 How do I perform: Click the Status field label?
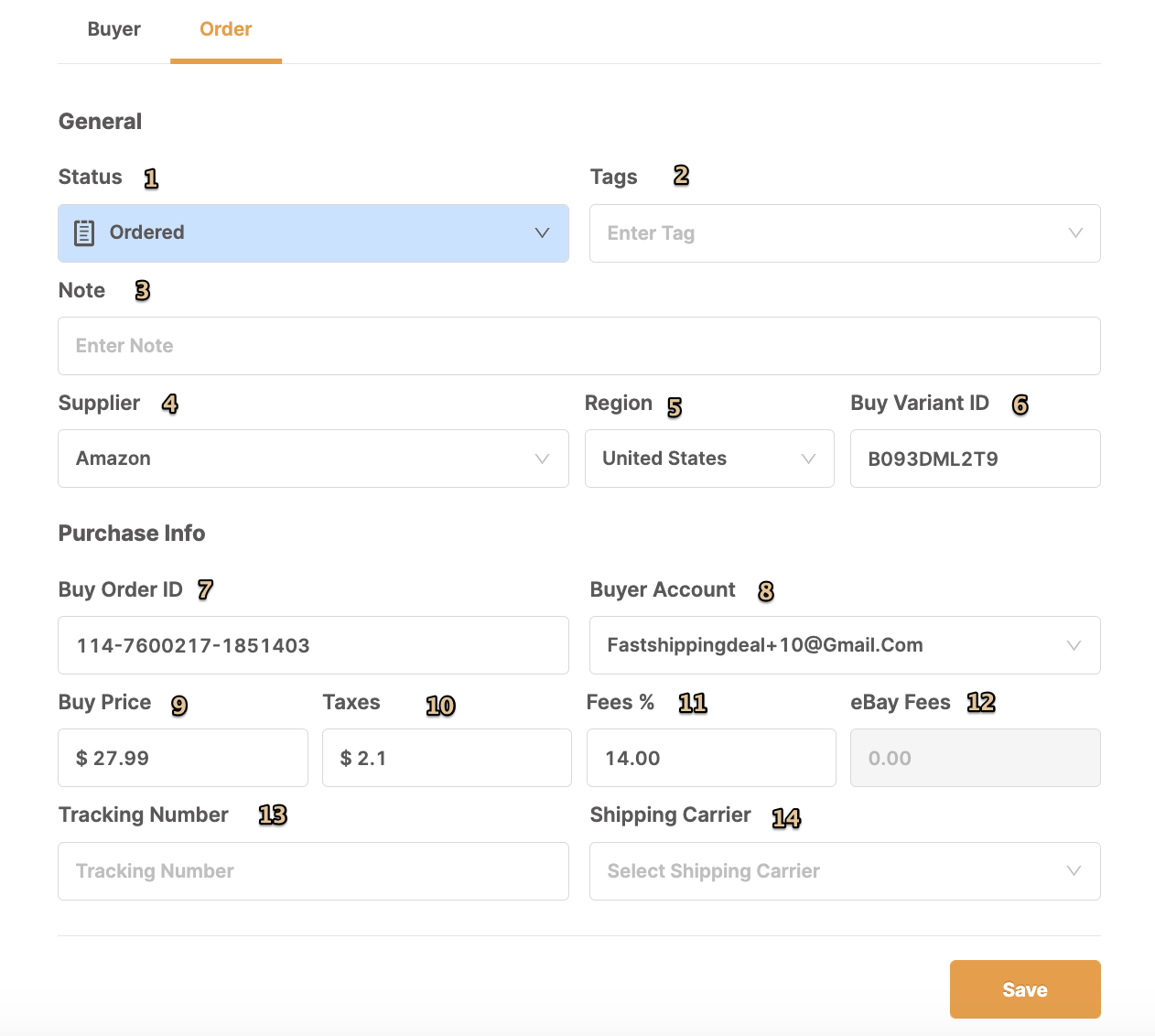tap(91, 178)
